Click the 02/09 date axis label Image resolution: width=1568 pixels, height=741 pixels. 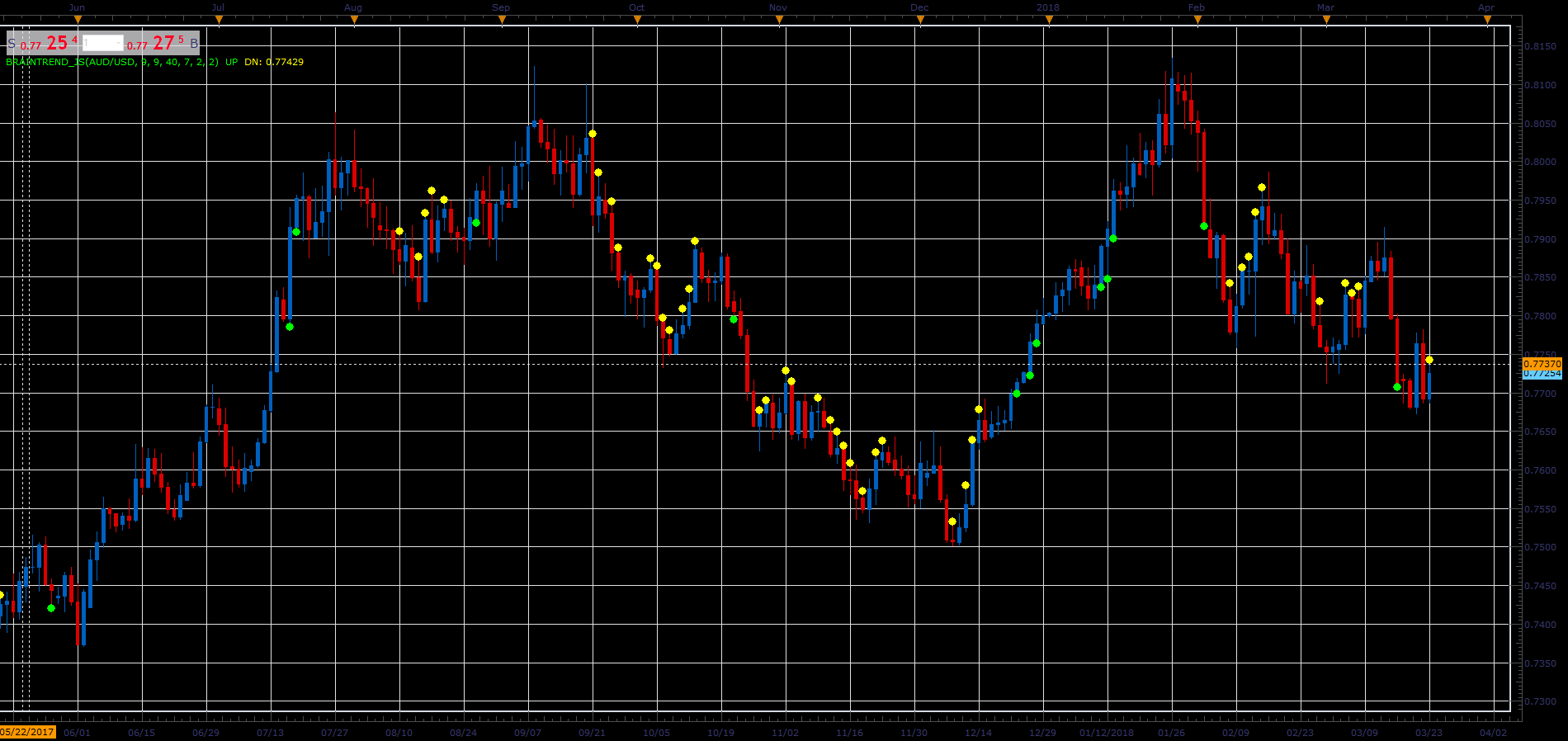(1236, 733)
